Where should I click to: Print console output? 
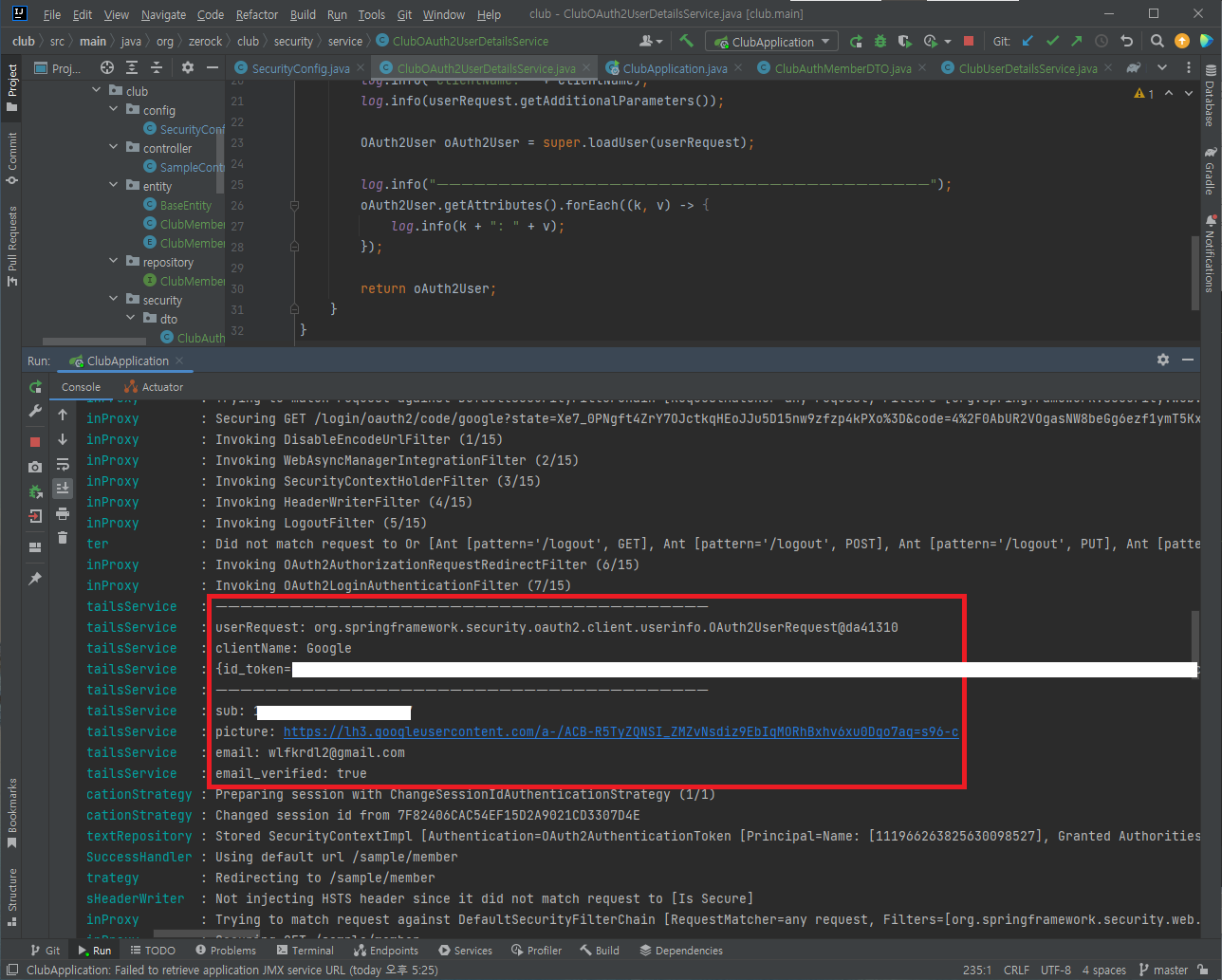(63, 513)
